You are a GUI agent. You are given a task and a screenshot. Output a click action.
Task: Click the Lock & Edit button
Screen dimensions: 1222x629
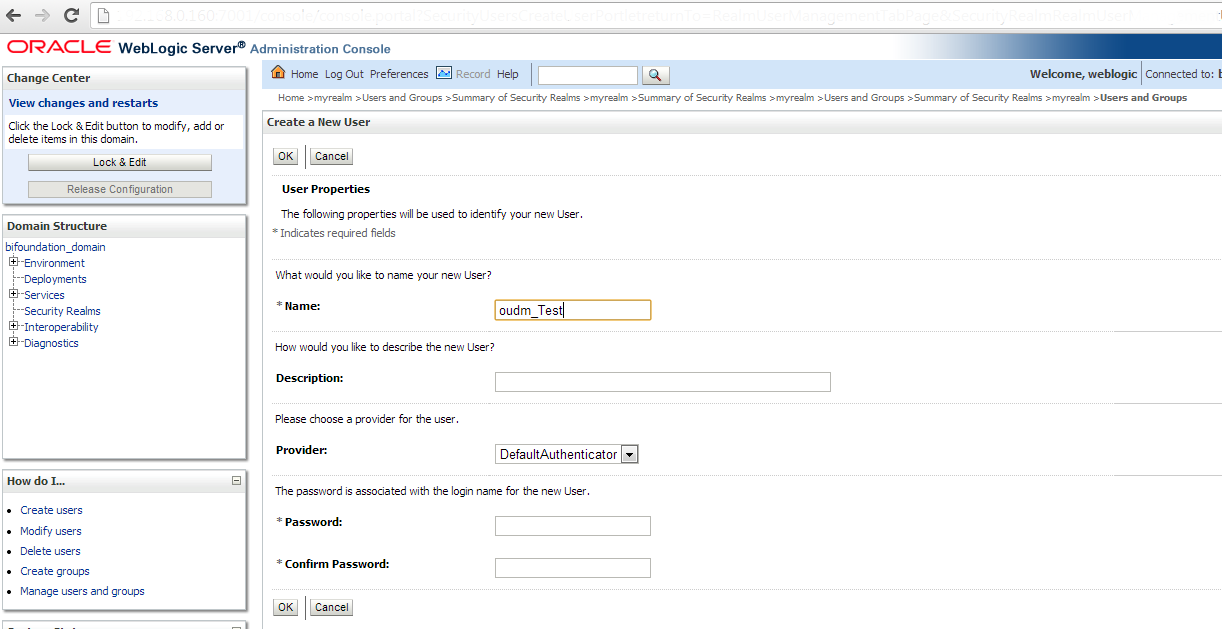point(120,162)
